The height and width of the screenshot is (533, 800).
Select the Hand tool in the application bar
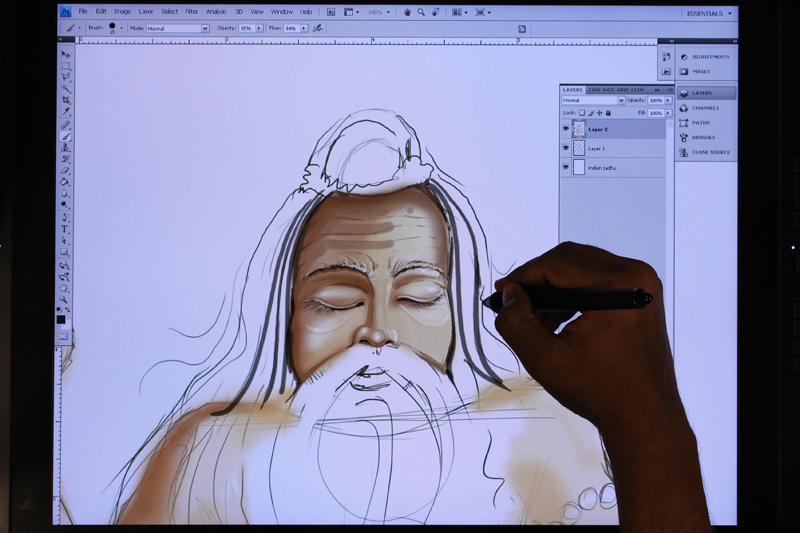pos(407,12)
